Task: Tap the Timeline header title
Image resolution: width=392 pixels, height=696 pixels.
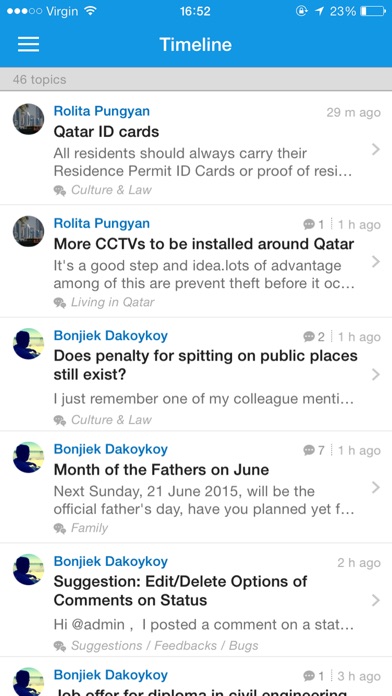Action: click(195, 44)
